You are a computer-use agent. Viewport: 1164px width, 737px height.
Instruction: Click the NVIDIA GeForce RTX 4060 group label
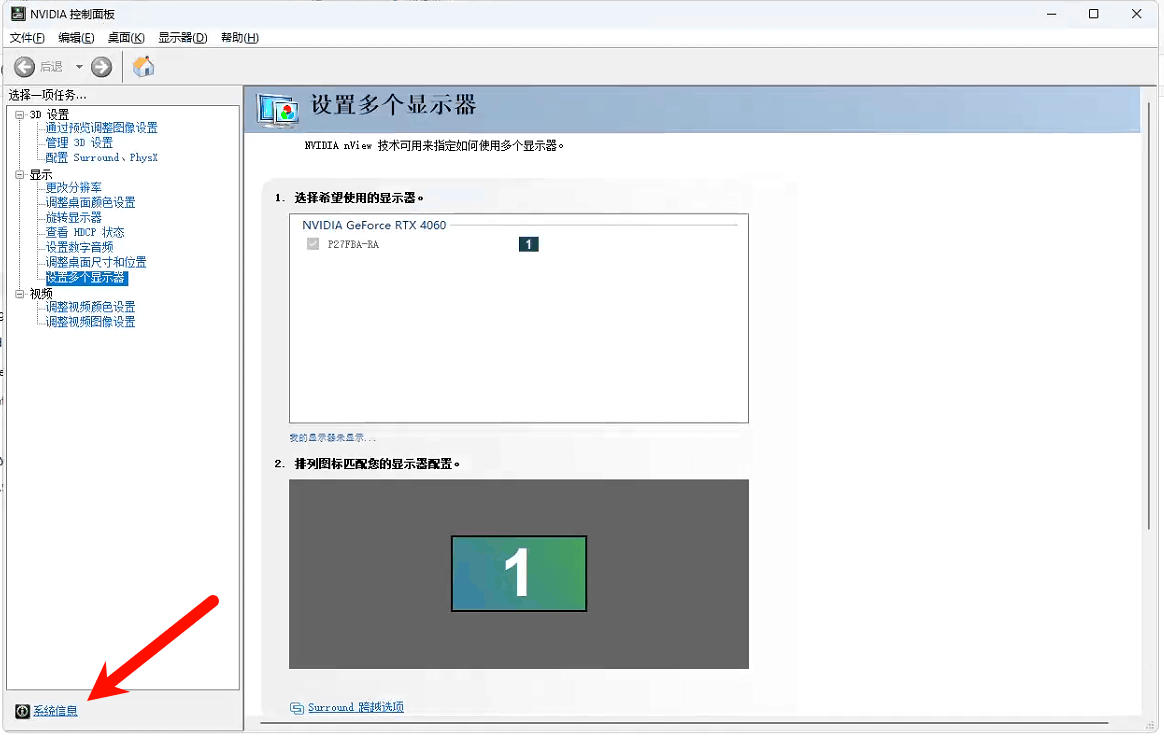tap(374, 225)
